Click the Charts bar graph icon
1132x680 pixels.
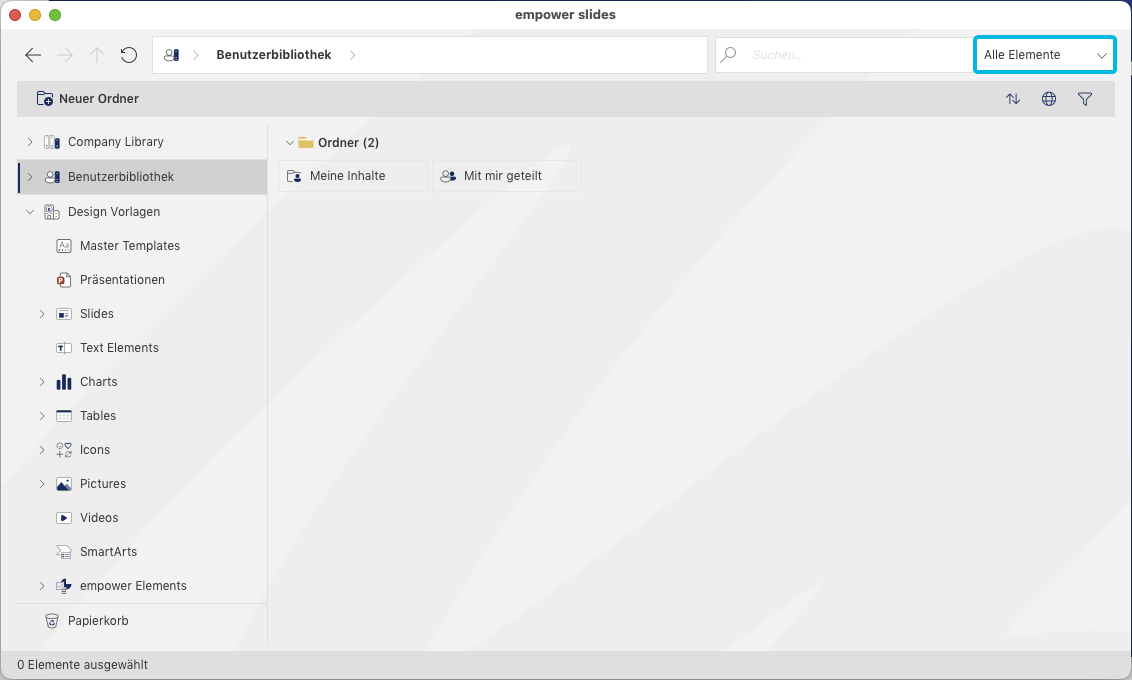64,382
